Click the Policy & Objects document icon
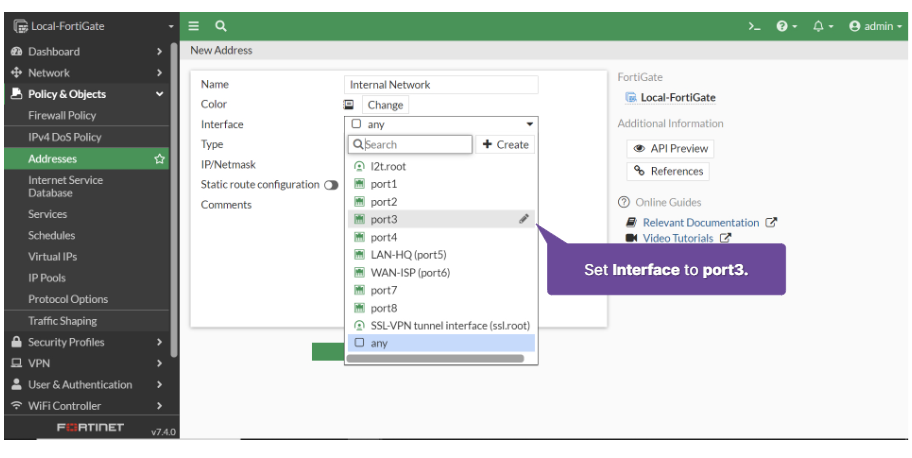The width and height of the screenshot is (912, 458). [x=16, y=94]
